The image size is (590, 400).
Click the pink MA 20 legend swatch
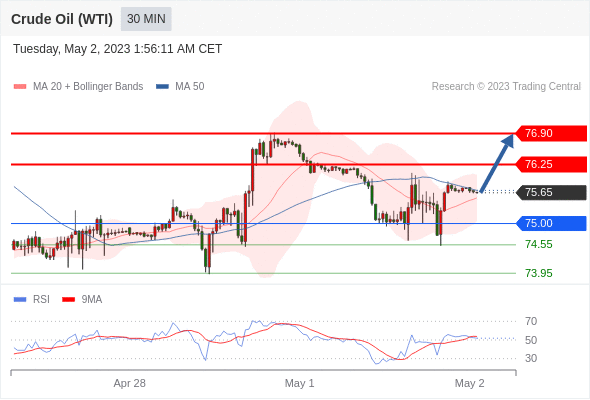[x=20, y=87]
